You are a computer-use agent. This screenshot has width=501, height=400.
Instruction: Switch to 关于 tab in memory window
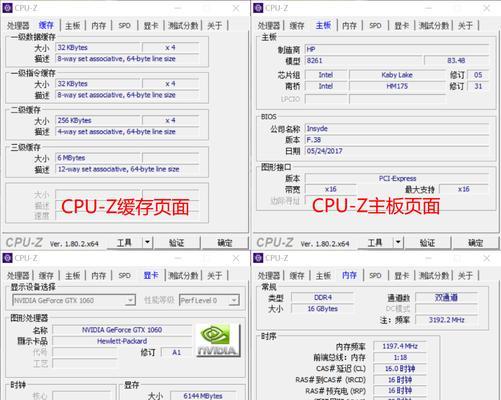[465, 275]
